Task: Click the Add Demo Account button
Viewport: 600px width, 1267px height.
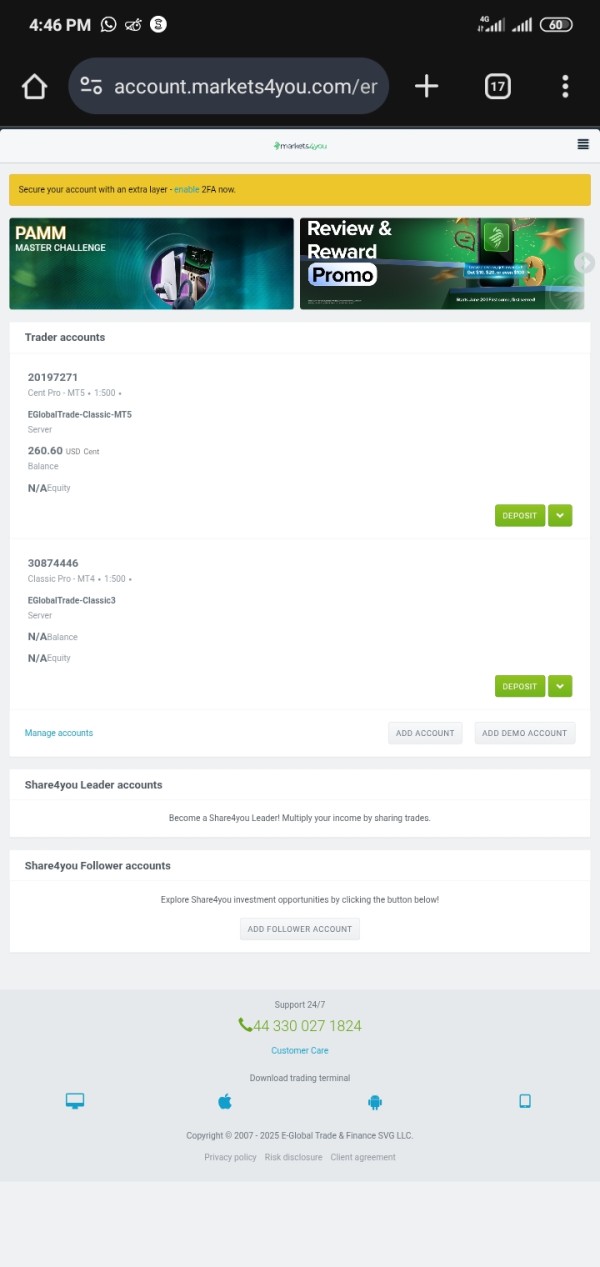Action: (x=525, y=733)
